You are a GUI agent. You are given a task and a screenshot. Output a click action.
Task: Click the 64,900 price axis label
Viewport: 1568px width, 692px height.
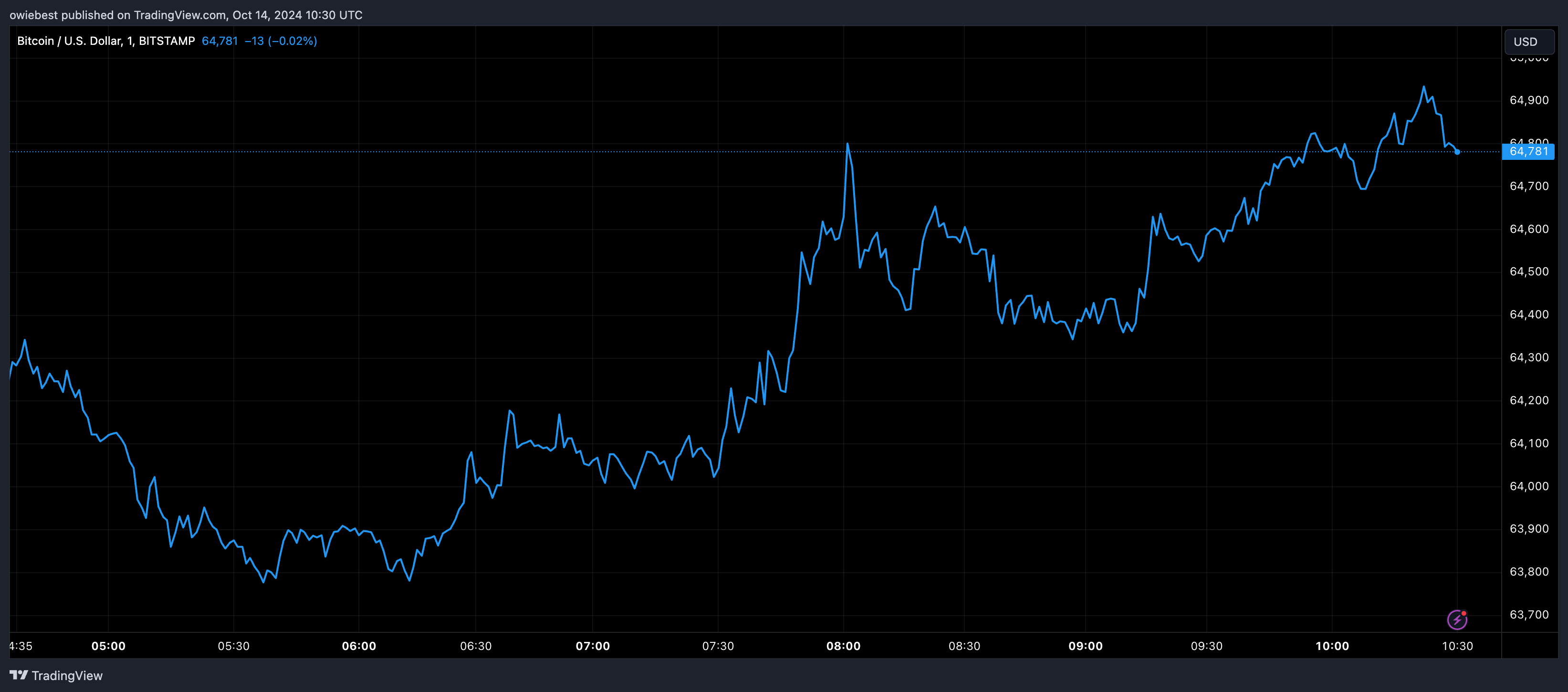point(1529,100)
